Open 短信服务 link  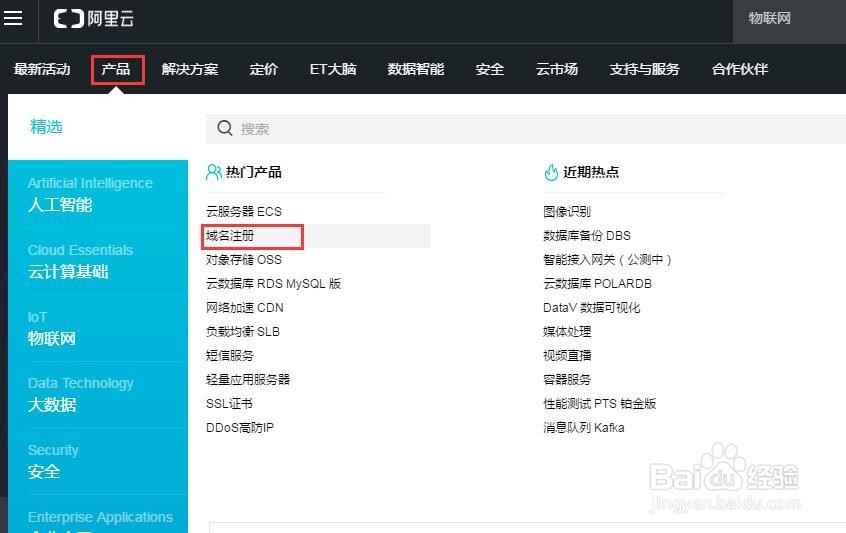click(230, 356)
